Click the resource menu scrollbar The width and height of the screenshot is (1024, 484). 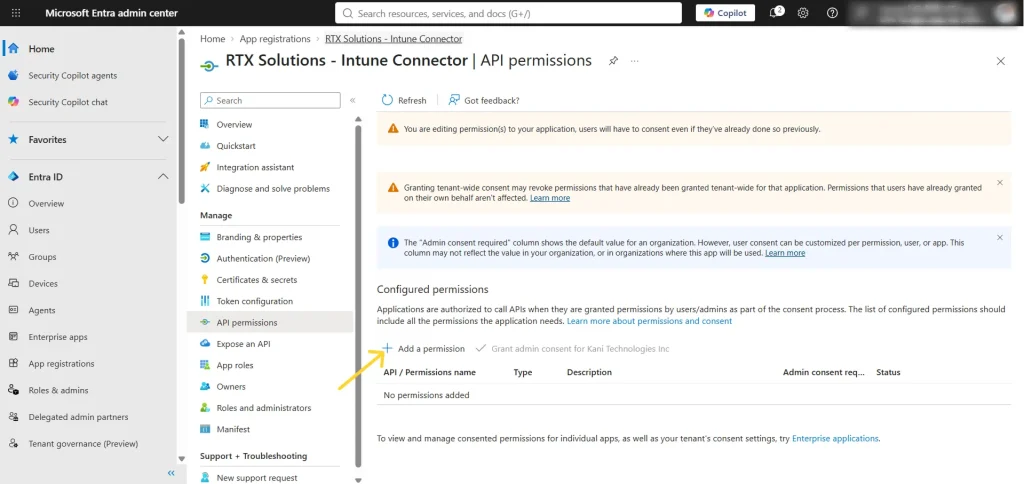(x=358, y=295)
